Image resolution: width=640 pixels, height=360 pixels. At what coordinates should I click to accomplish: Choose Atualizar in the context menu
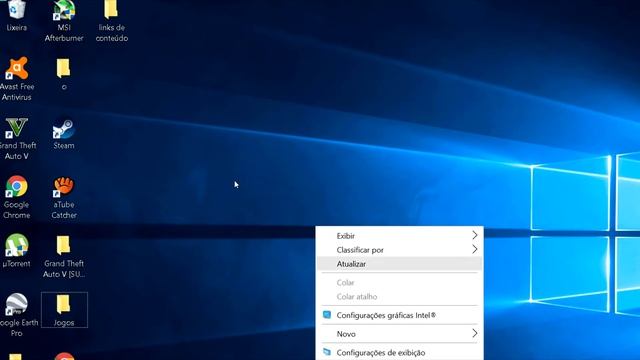(400, 264)
